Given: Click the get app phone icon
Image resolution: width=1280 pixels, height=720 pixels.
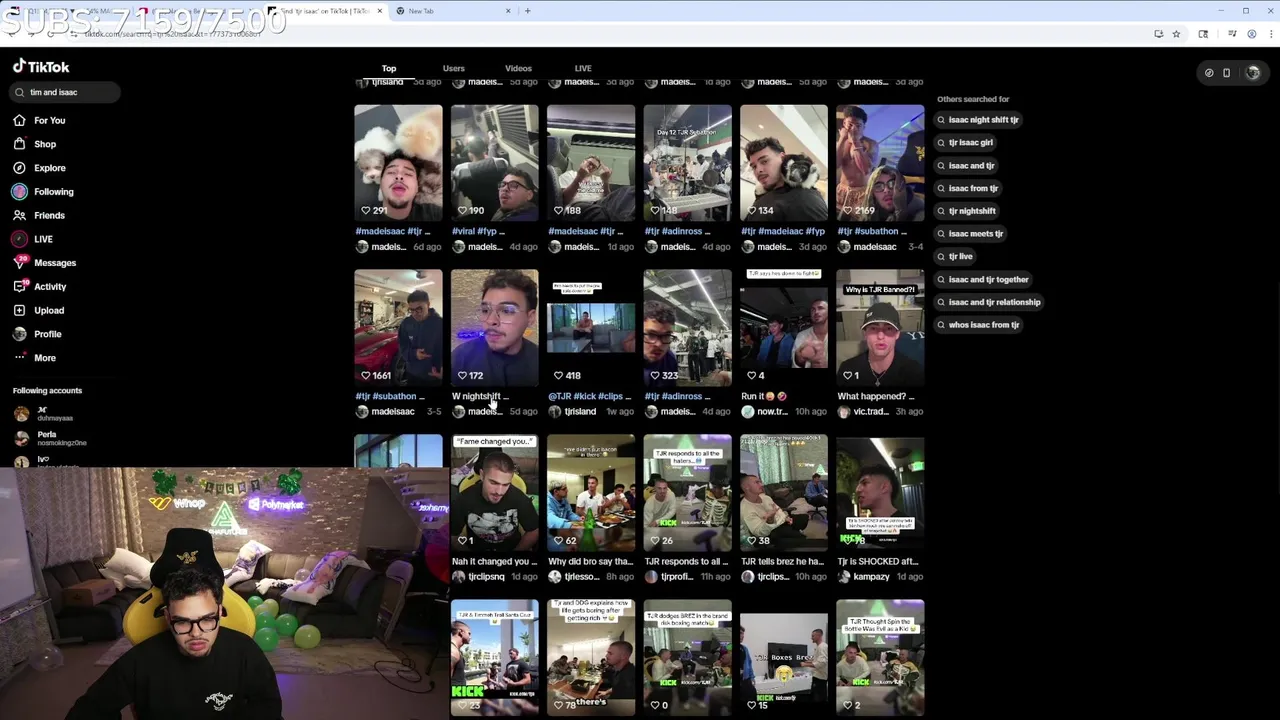Looking at the screenshot, I should 1227,72.
